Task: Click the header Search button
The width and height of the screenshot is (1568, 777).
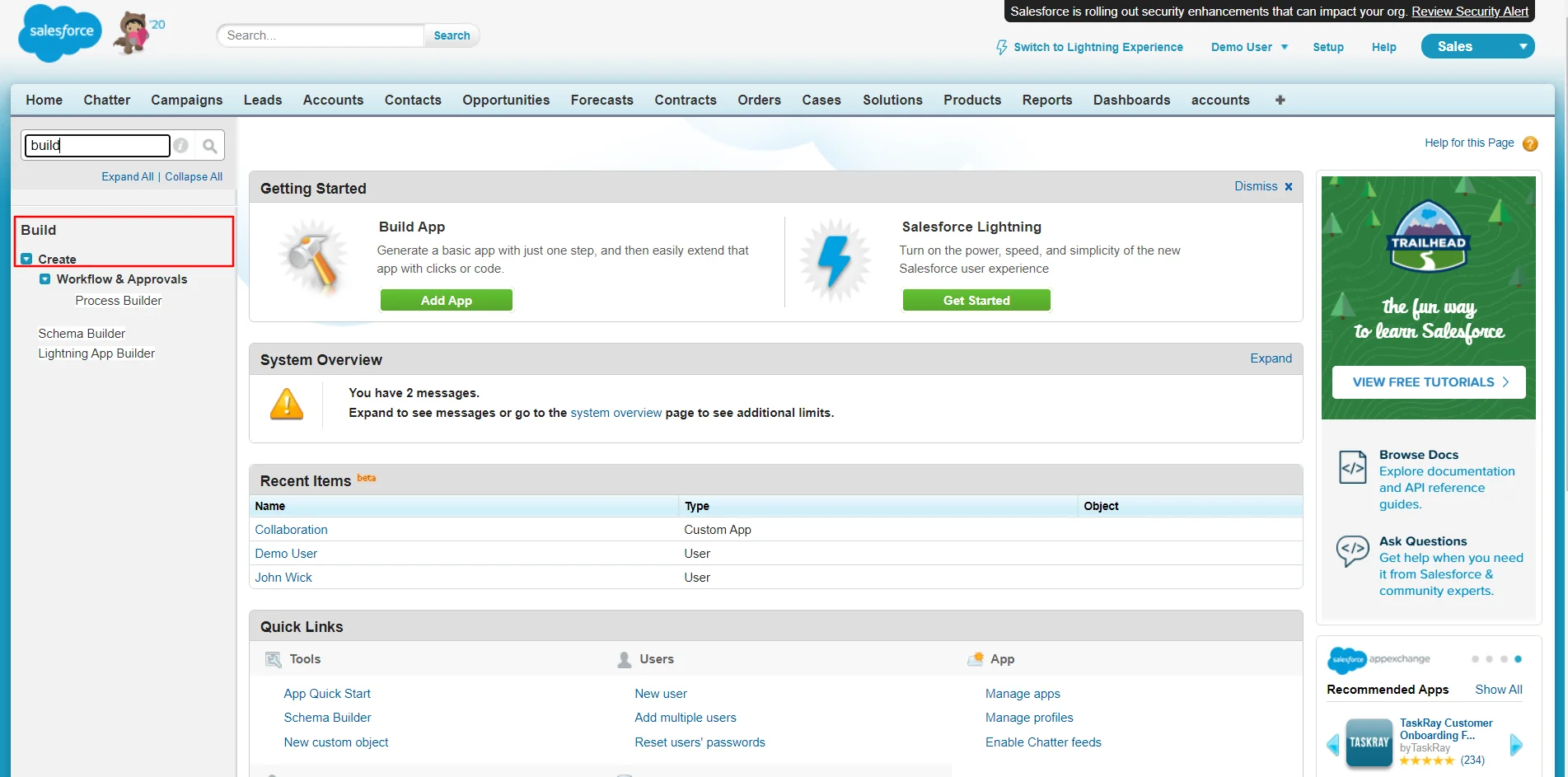Action: [x=452, y=35]
